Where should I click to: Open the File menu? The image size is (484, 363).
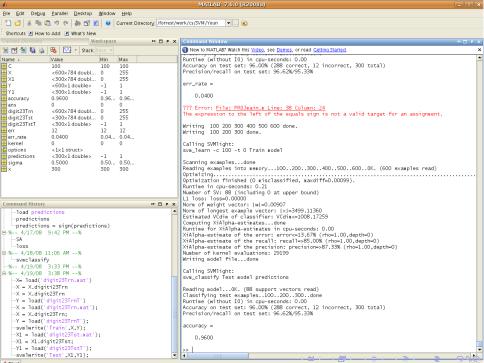pyautogui.click(x=6, y=13)
